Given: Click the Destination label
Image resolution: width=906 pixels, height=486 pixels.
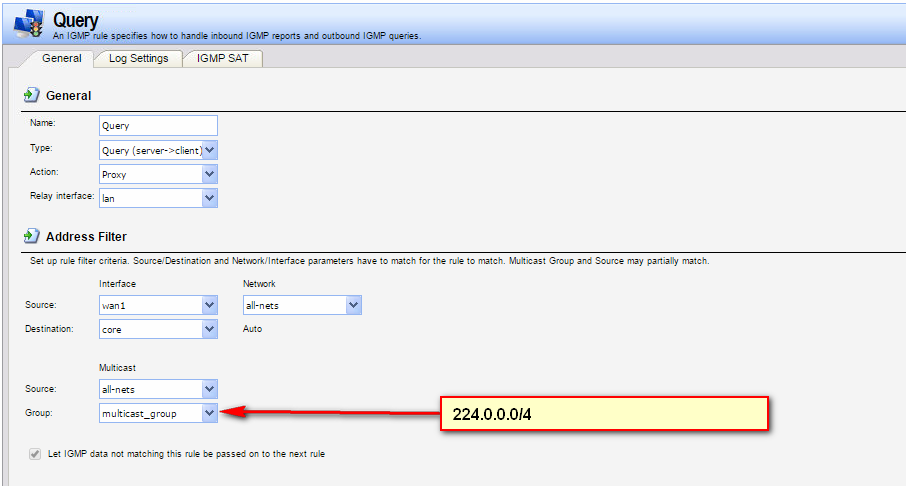Looking at the screenshot, I should coord(49,329).
